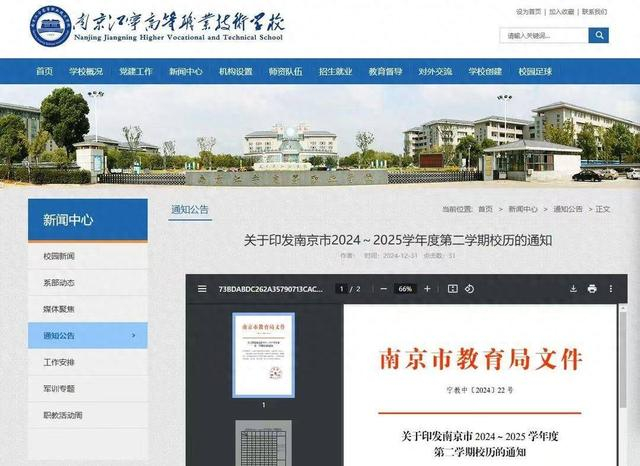Click the 设为首页 link
Viewport: 640px width, 466px height.
529,12
